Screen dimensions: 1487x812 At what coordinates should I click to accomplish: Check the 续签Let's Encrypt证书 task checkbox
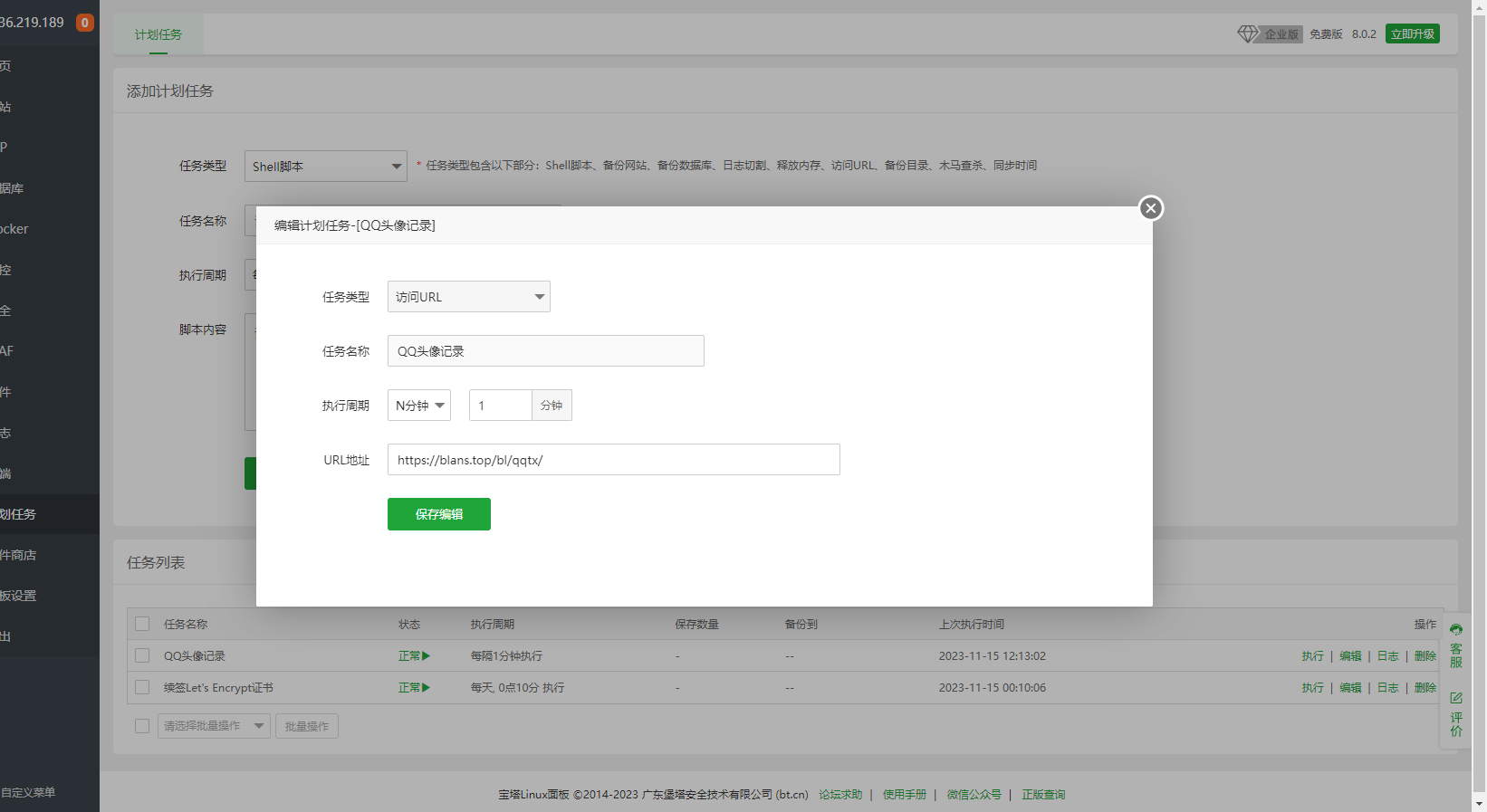[142, 687]
